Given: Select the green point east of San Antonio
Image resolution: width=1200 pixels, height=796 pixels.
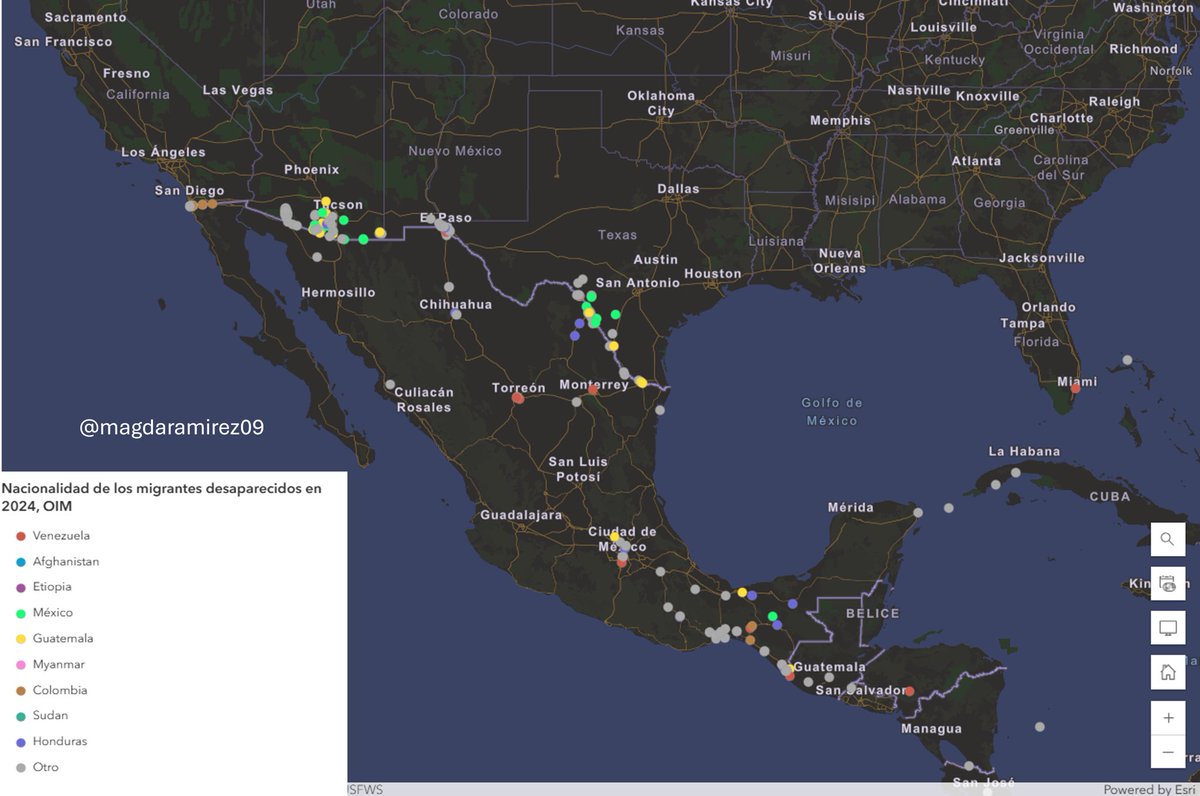Looking at the screenshot, I should [x=616, y=314].
